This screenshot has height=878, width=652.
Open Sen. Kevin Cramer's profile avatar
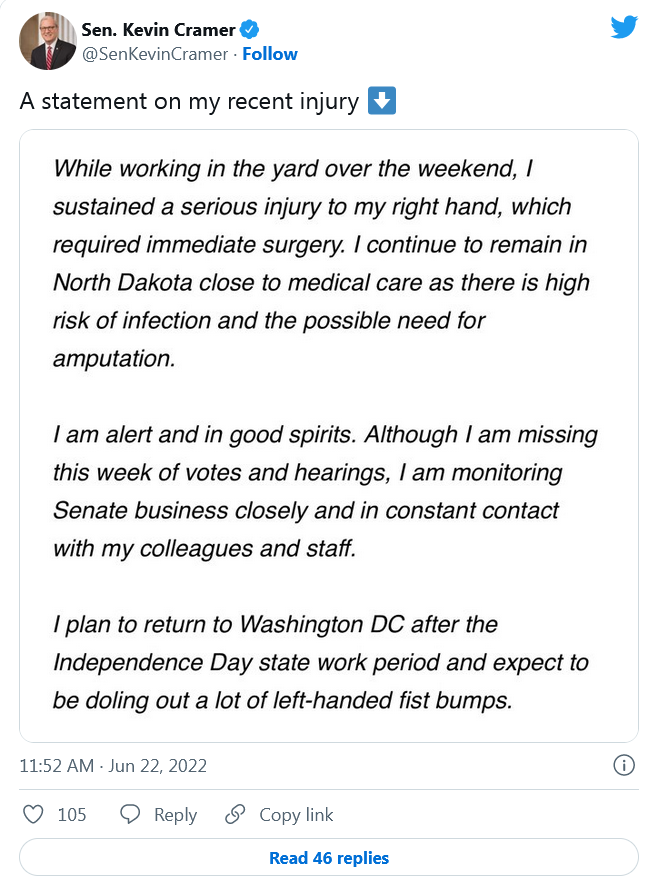point(48,41)
